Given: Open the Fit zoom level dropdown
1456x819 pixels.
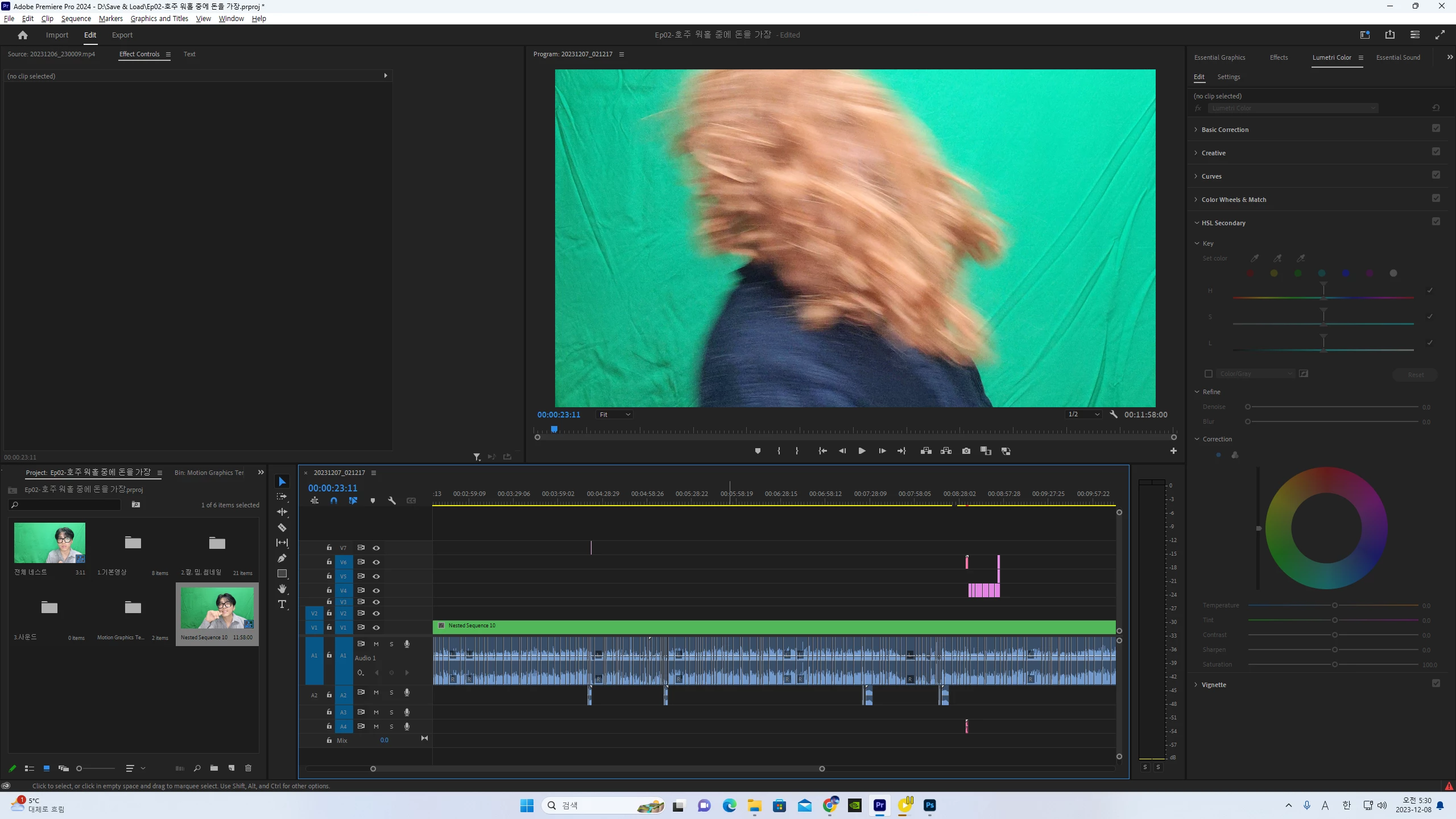Looking at the screenshot, I should pyautogui.click(x=614, y=415).
